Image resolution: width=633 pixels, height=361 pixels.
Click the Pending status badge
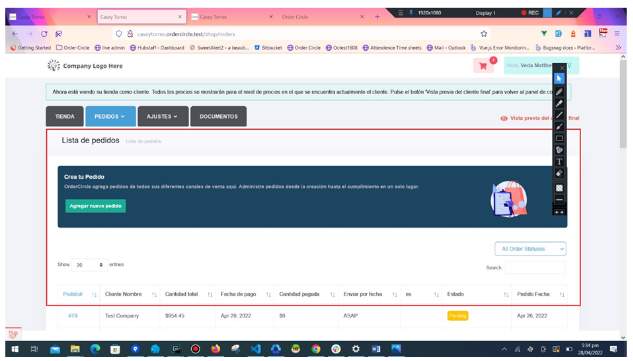click(x=457, y=316)
